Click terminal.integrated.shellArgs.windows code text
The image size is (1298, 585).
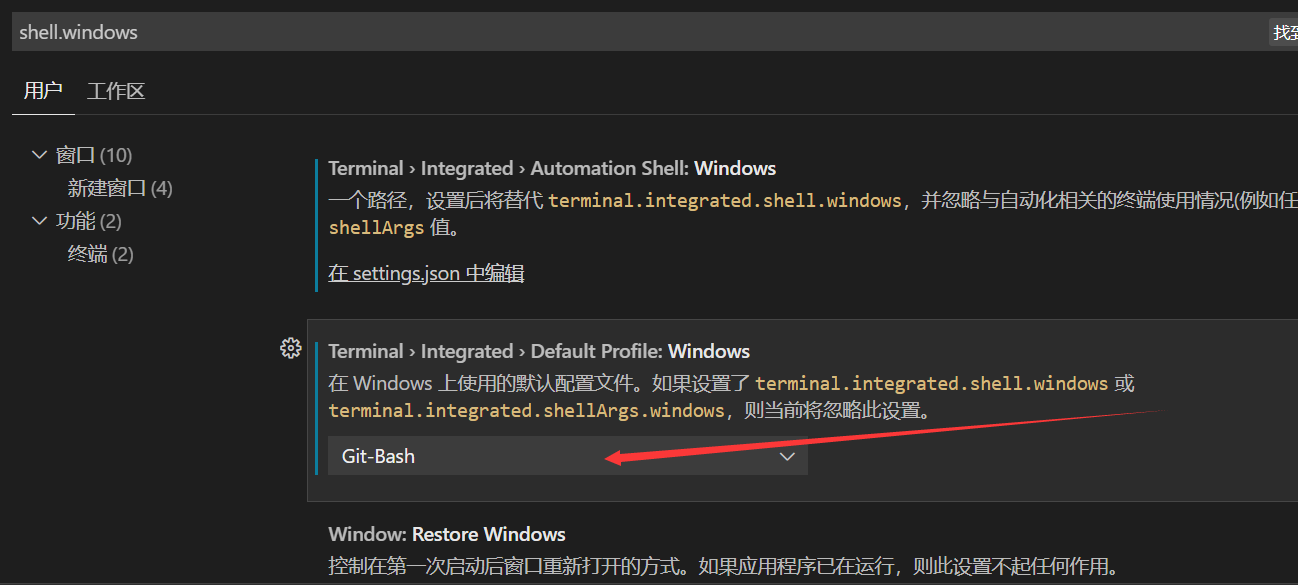click(x=526, y=410)
